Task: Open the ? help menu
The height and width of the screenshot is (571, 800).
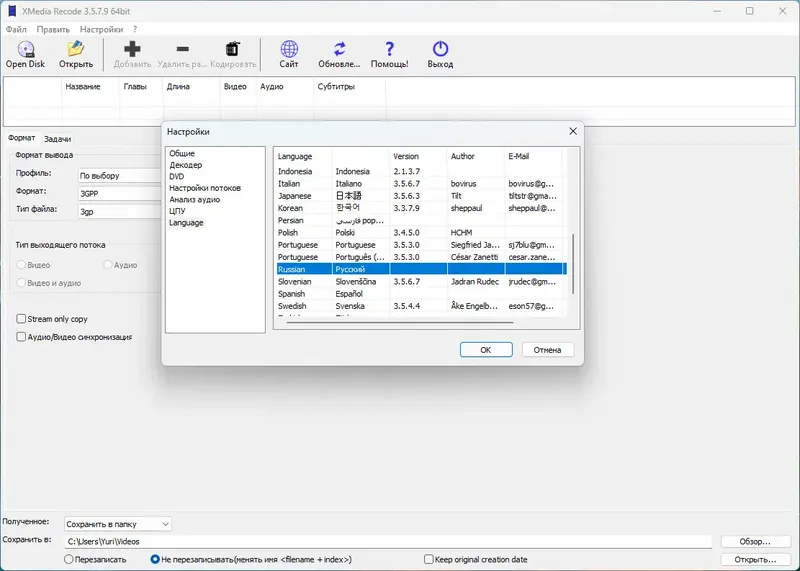Action: [135, 30]
